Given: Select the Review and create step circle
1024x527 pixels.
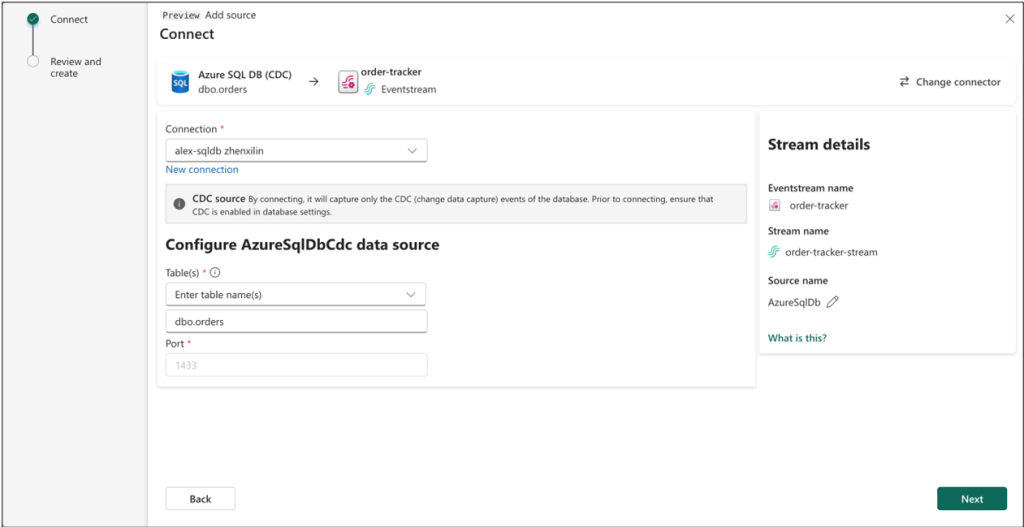Looking at the screenshot, I should click(x=33, y=61).
